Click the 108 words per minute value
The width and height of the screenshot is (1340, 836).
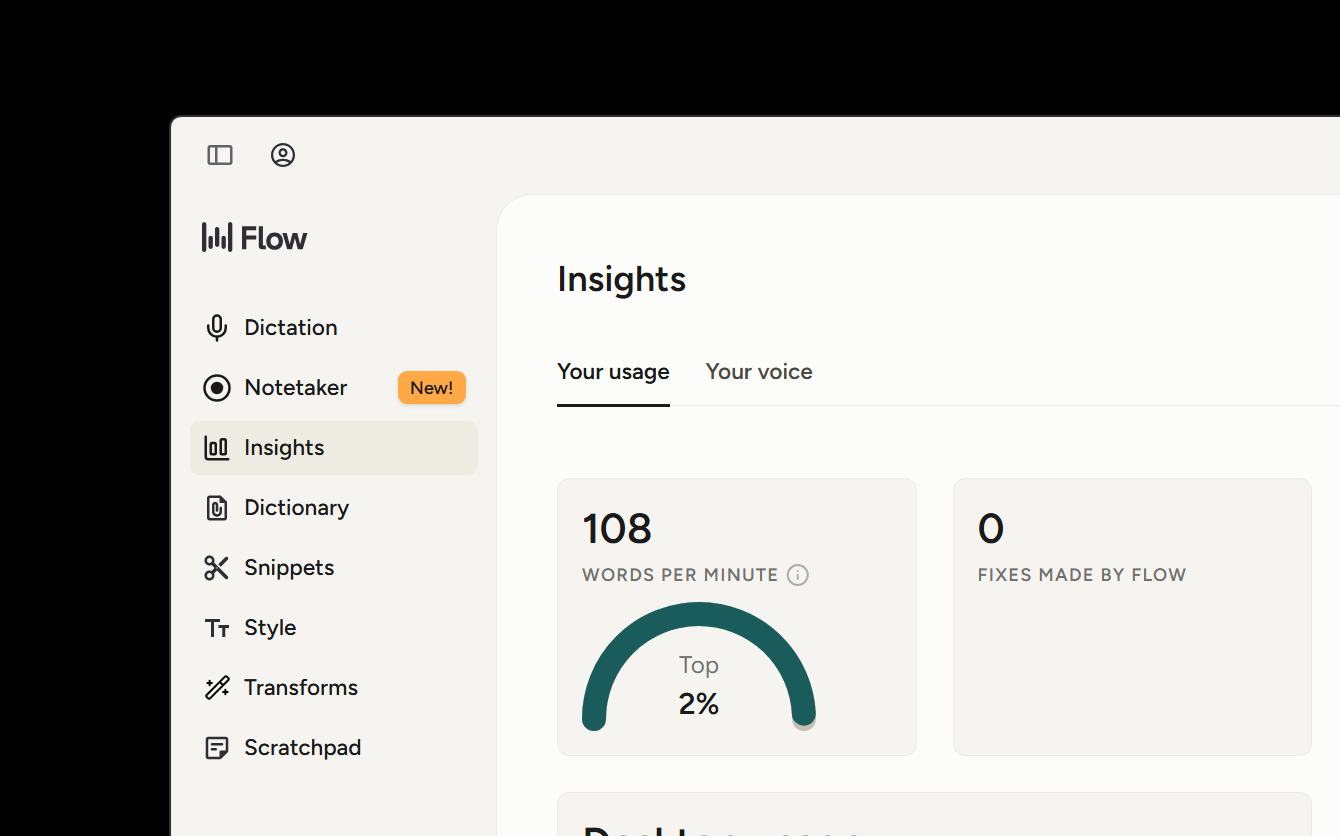click(617, 529)
